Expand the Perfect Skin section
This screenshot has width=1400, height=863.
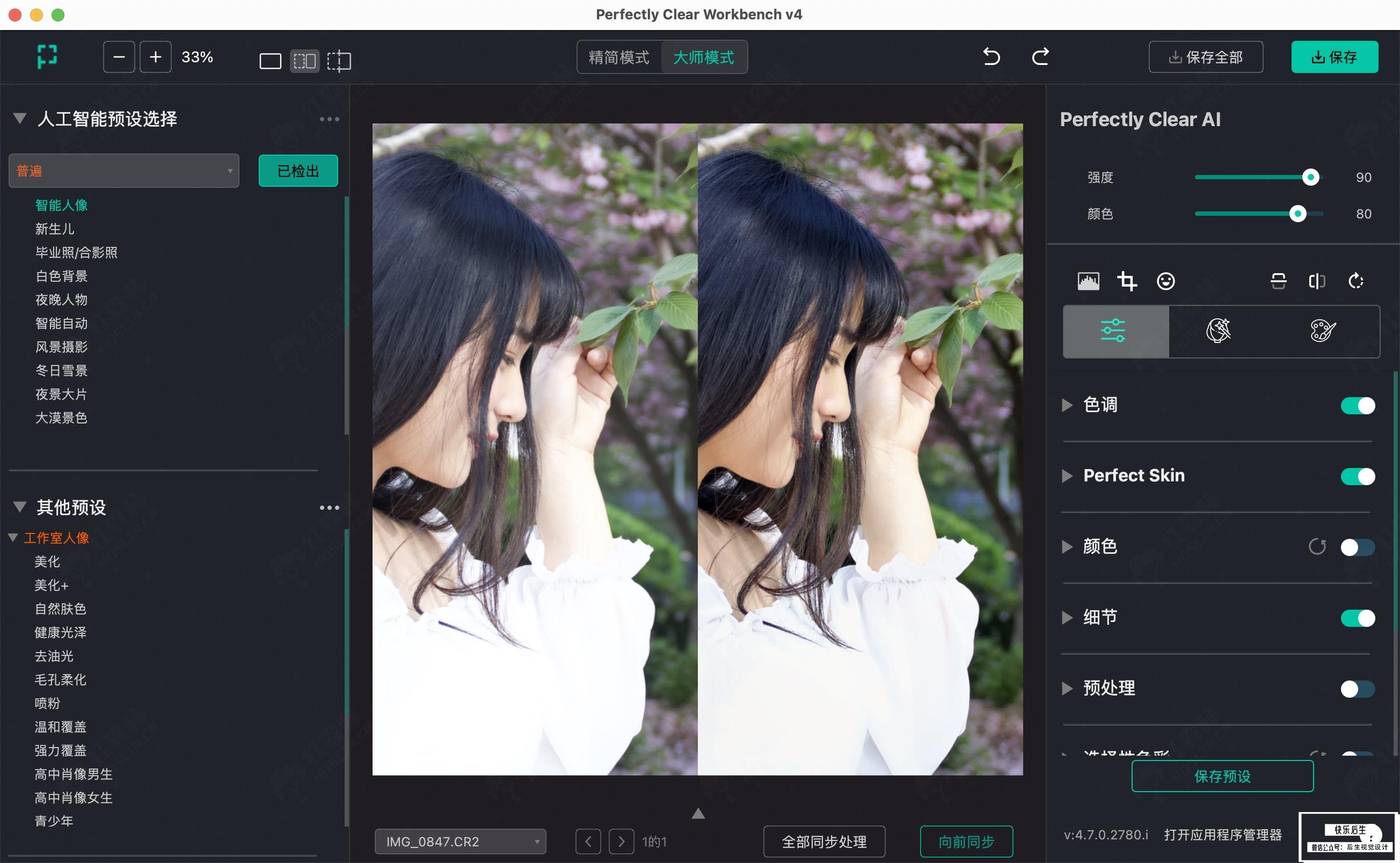[1067, 476]
